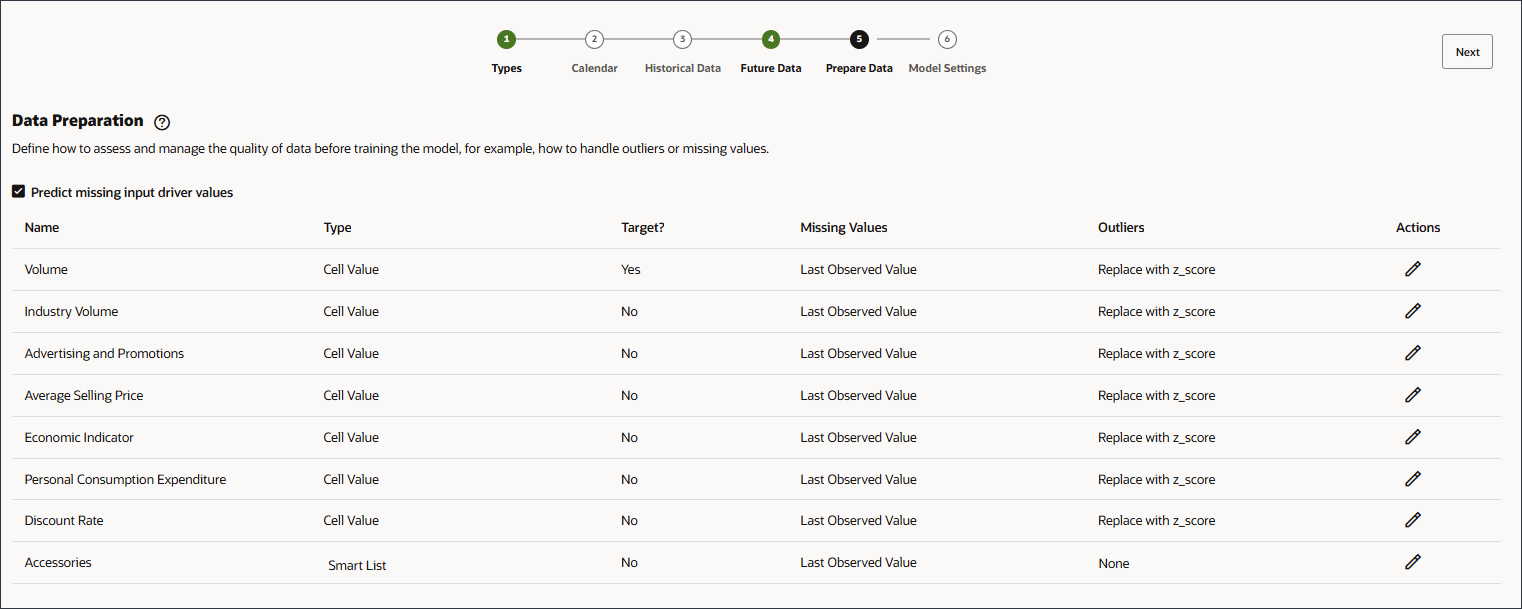
Task: Click pencil icon for Industry Volume
Action: coord(1412,311)
